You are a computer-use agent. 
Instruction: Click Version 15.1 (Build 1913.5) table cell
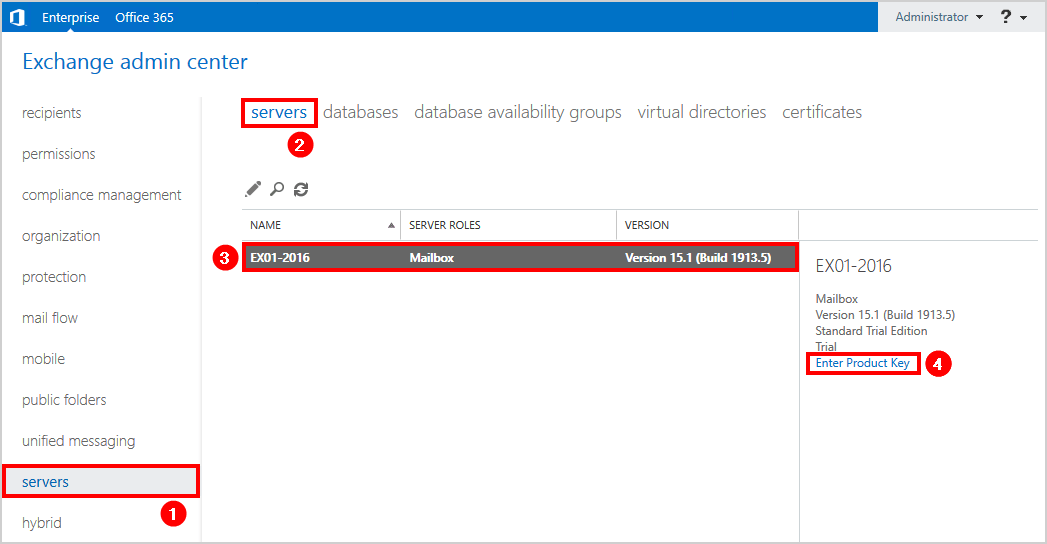[698, 258]
